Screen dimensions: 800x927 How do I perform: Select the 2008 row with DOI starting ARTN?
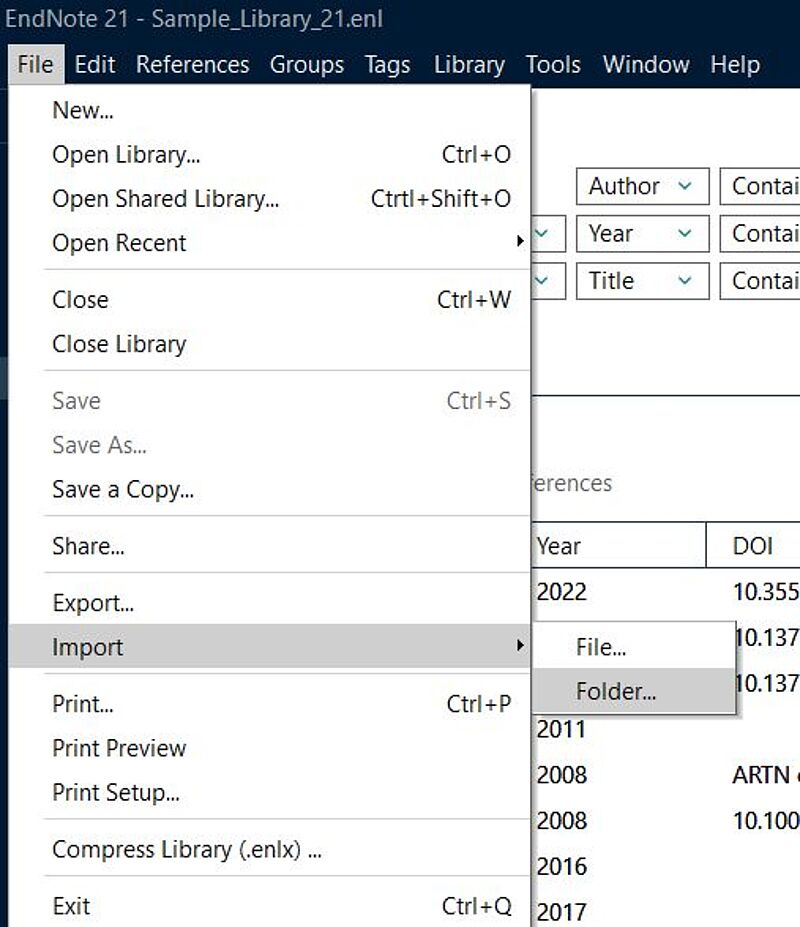[x=666, y=775]
